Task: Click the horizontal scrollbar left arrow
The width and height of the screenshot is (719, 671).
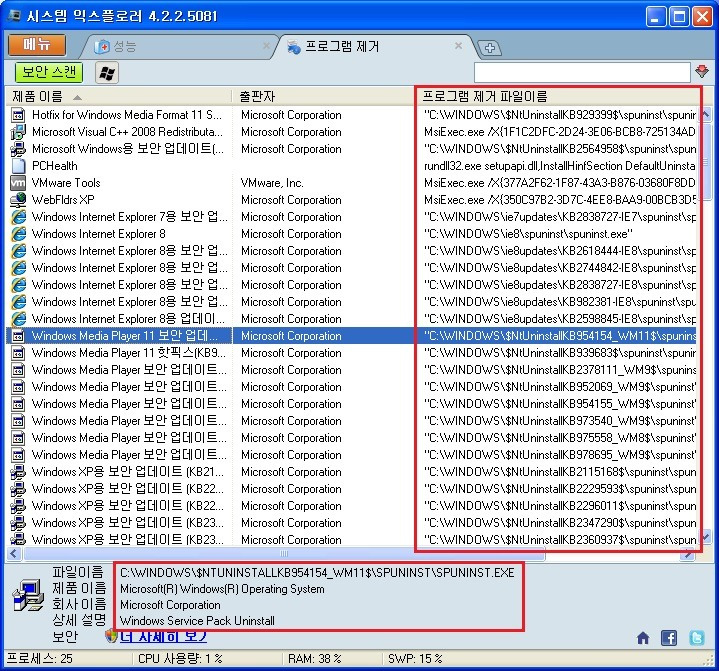Action: [x=14, y=554]
